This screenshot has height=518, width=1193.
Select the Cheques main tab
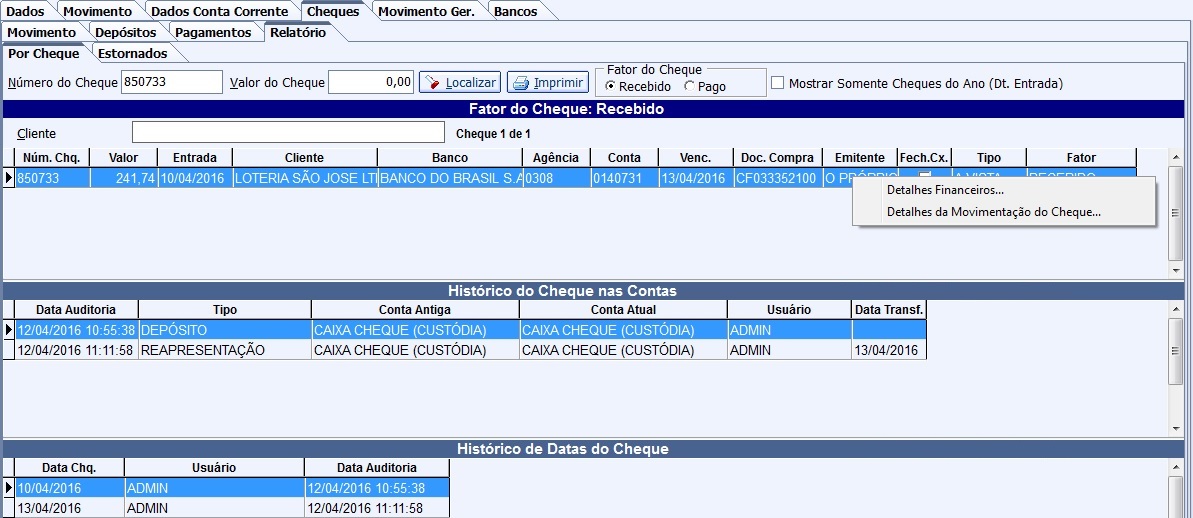332,11
